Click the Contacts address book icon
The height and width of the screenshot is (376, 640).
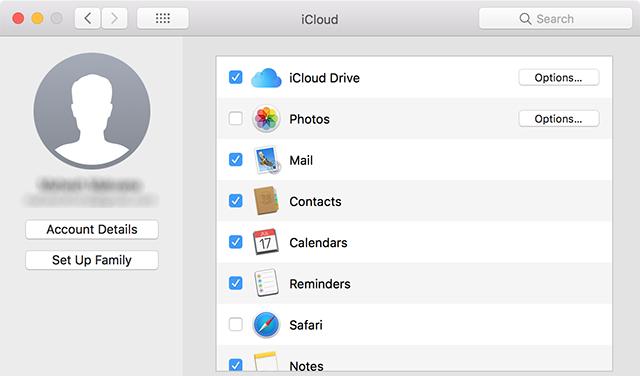pyautogui.click(x=266, y=201)
